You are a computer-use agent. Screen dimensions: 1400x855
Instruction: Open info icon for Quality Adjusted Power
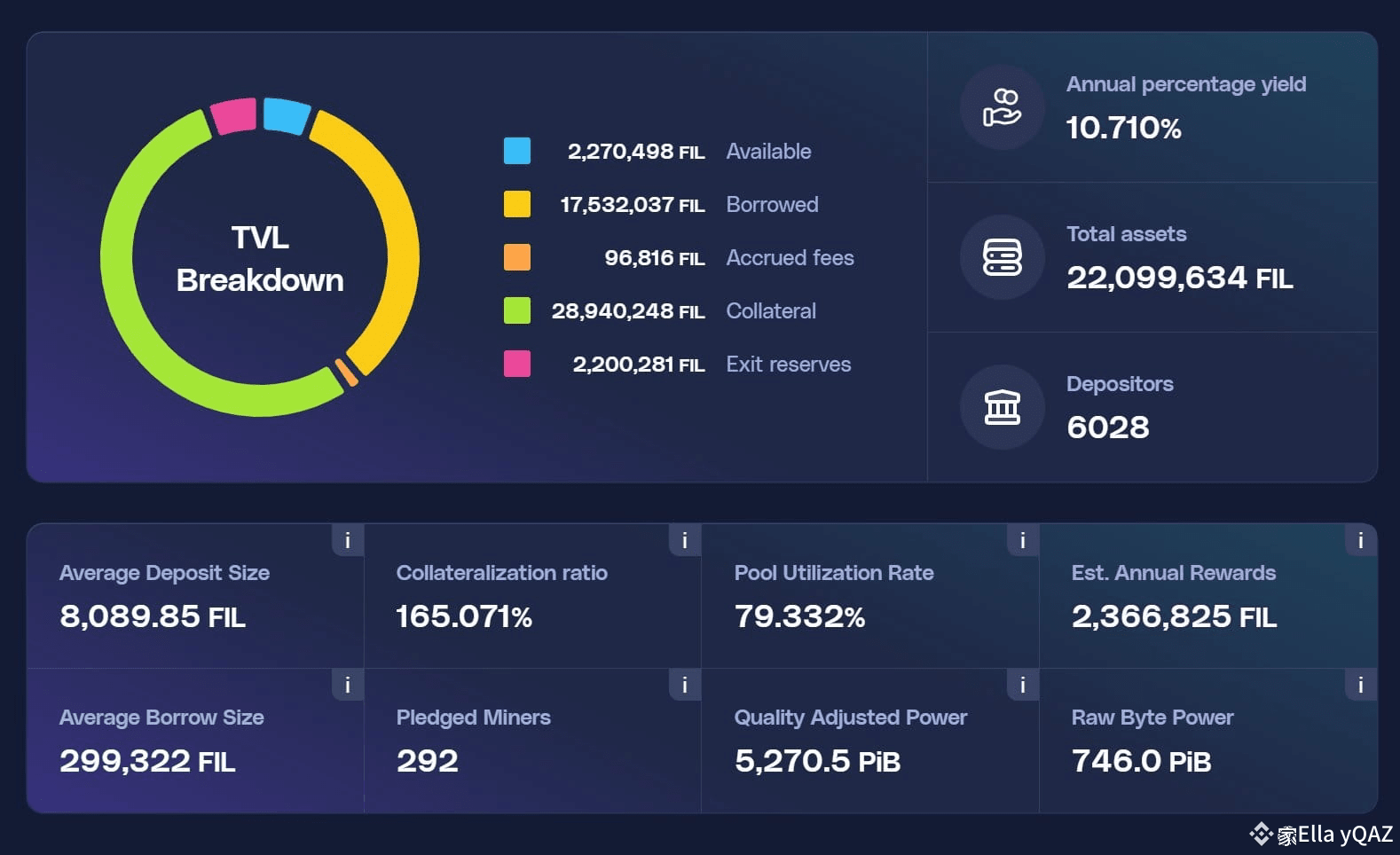(x=1023, y=685)
